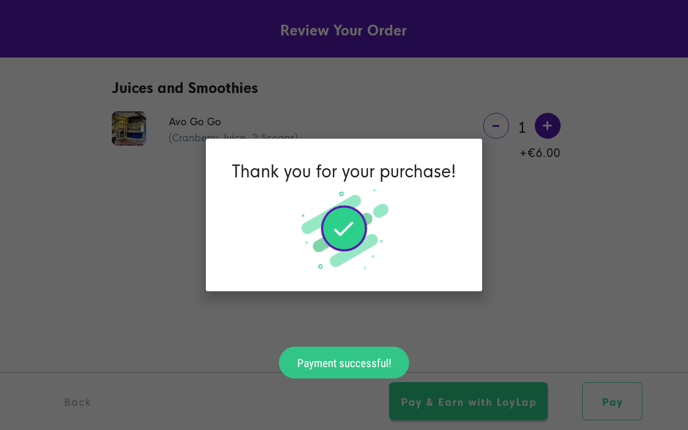Viewport: 688px width, 430px height.
Task: Increase Avo Go Go quantity with plus
Action: (547, 126)
